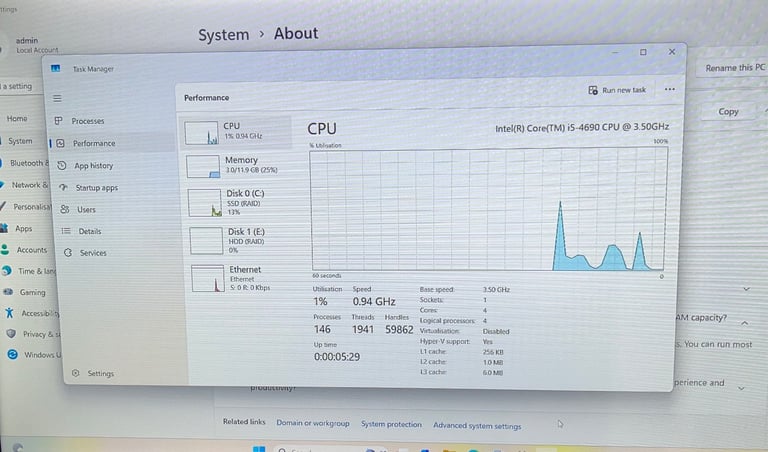The image size is (768, 452).
Task: Open Task Manager hamburger navigation menu
Action: click(x=57, y=98)
